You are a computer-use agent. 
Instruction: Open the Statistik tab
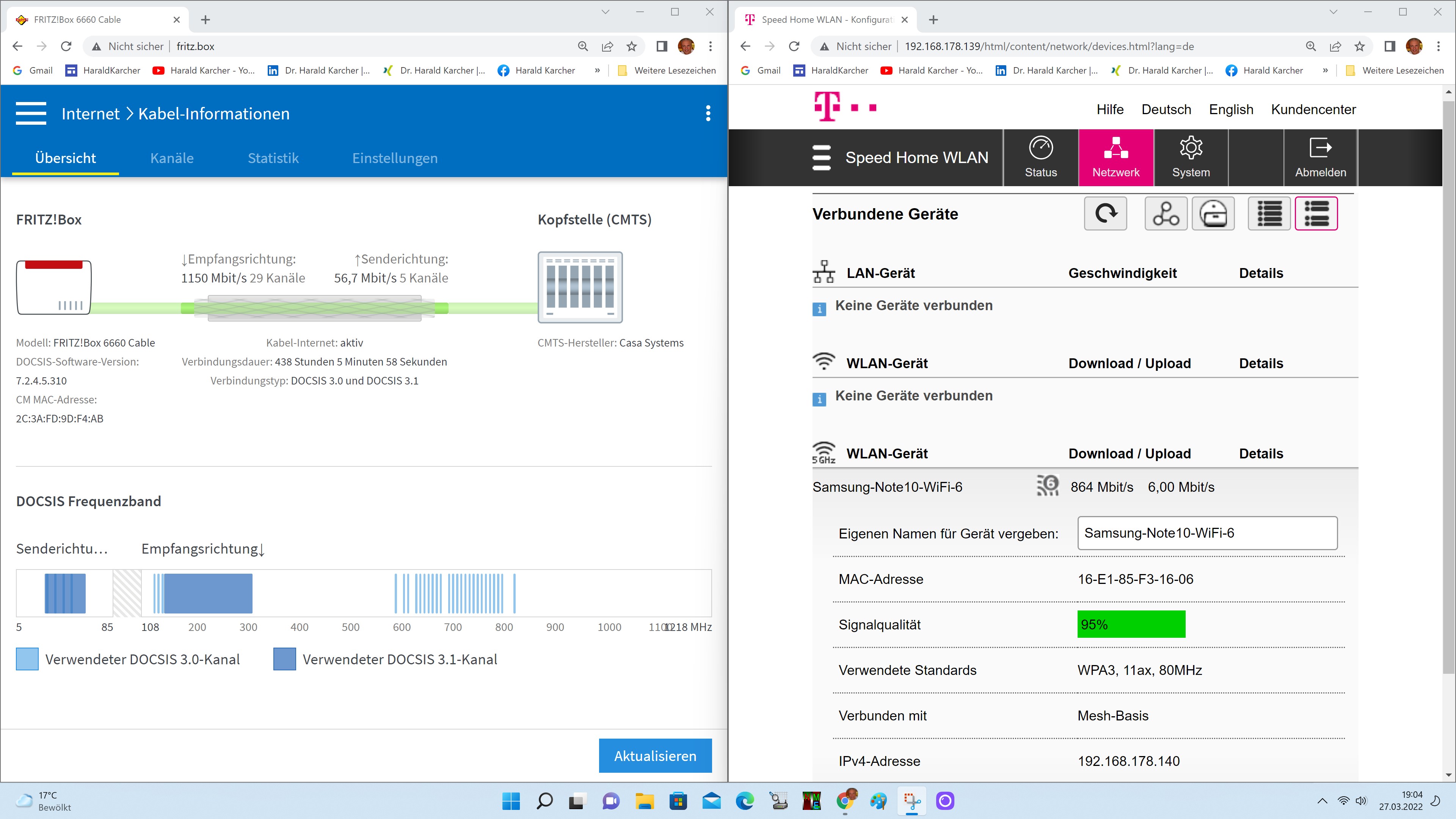click(x=273, y=158)
